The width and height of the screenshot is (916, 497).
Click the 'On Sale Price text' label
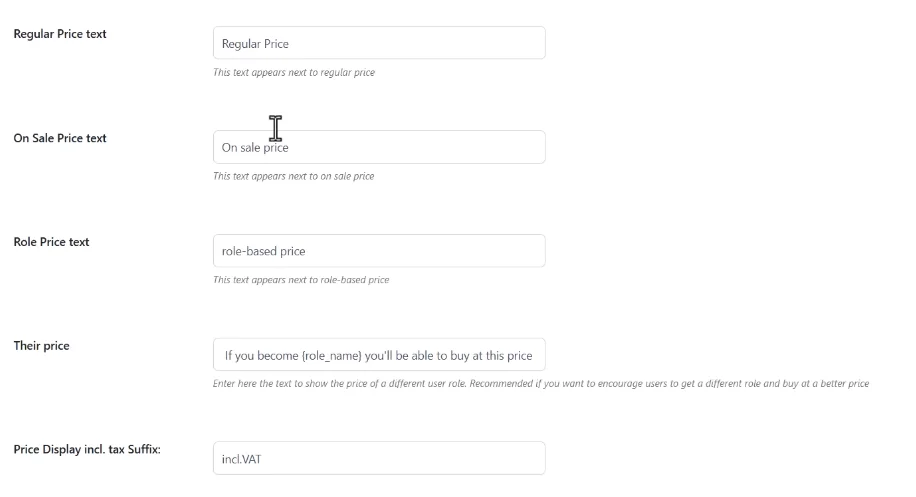[x=60, y=138]
